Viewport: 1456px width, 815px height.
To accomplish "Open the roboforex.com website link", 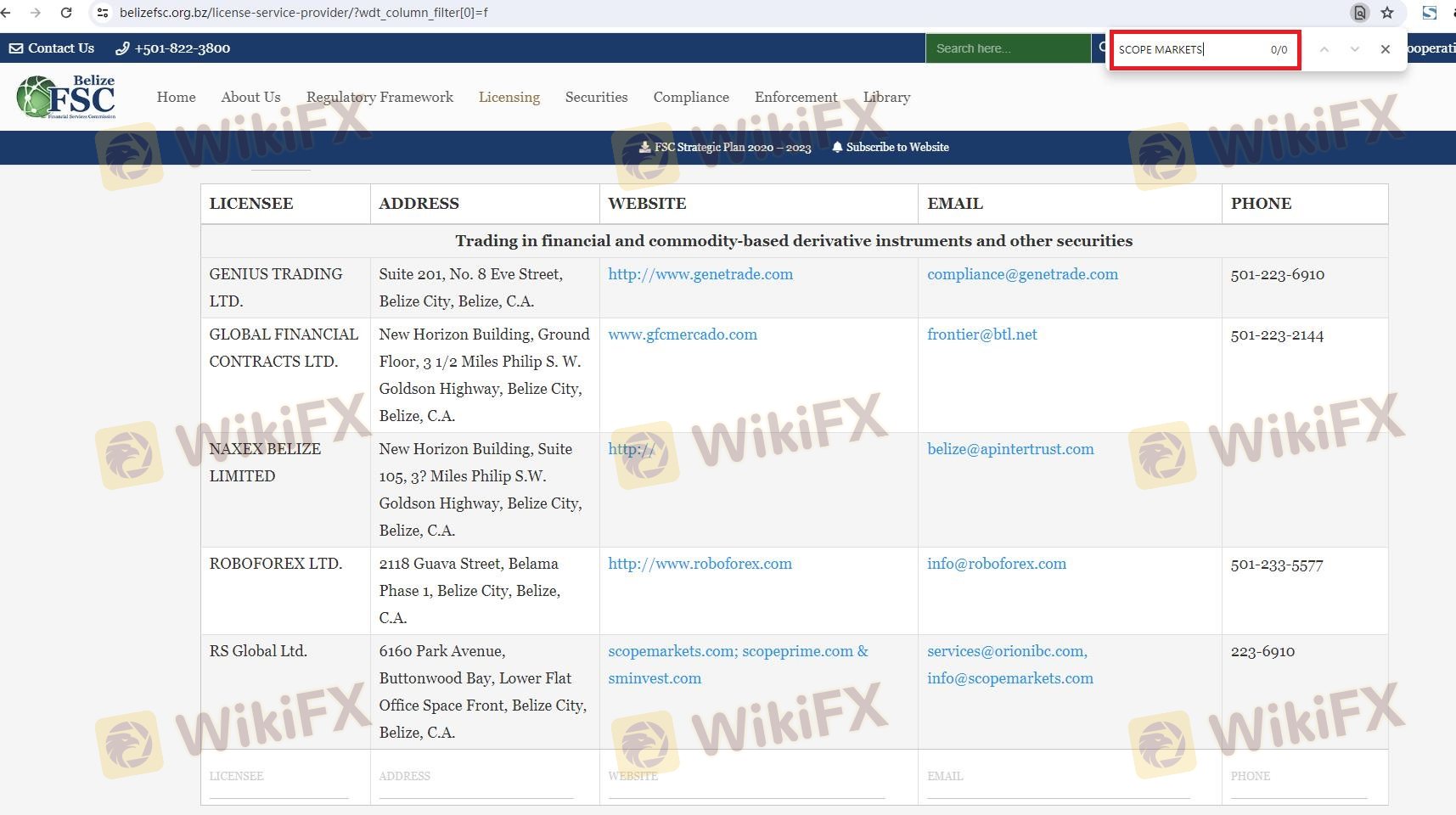I will tap(700, 564).
